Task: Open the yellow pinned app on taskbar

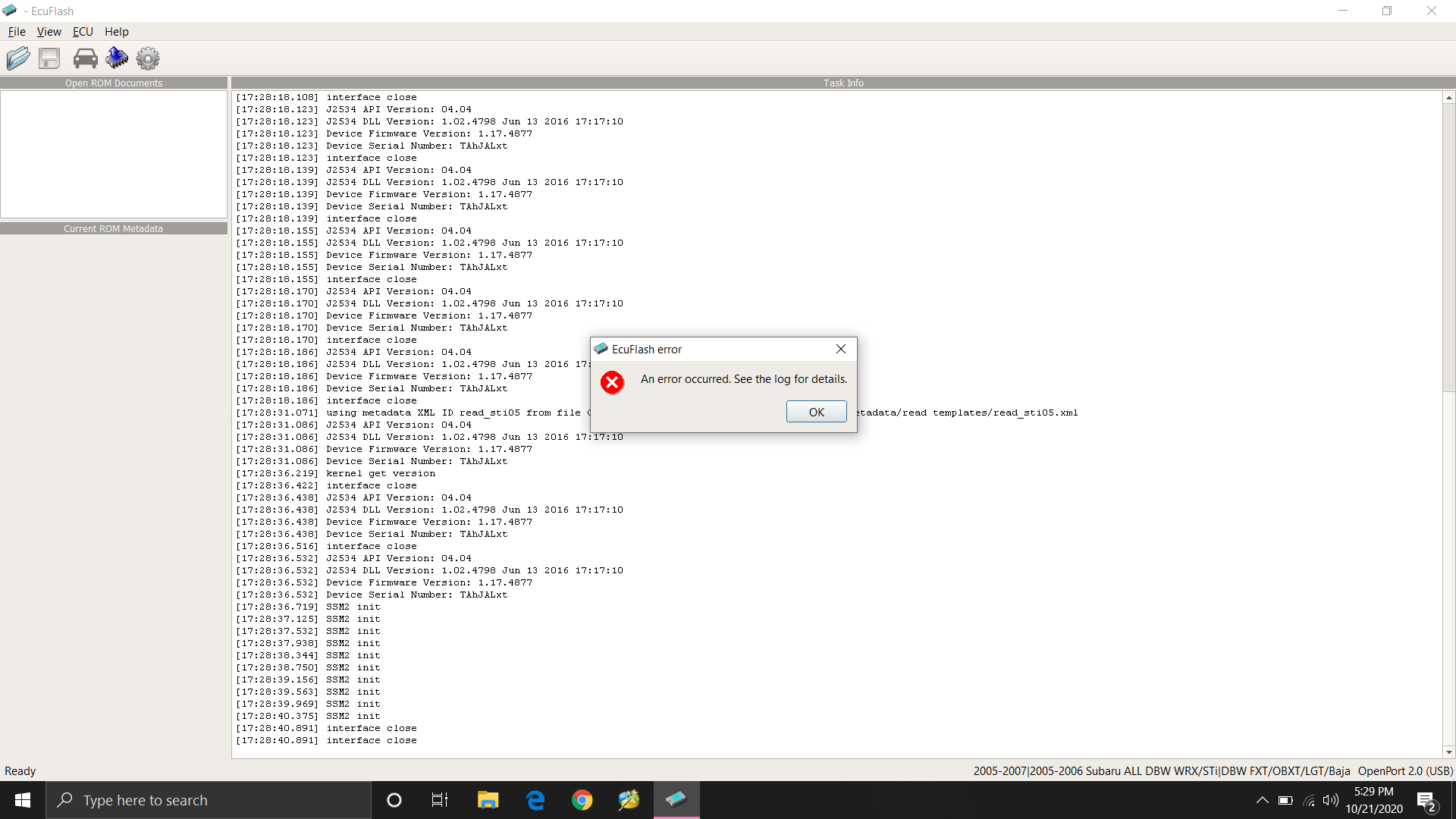Action: 629,800
